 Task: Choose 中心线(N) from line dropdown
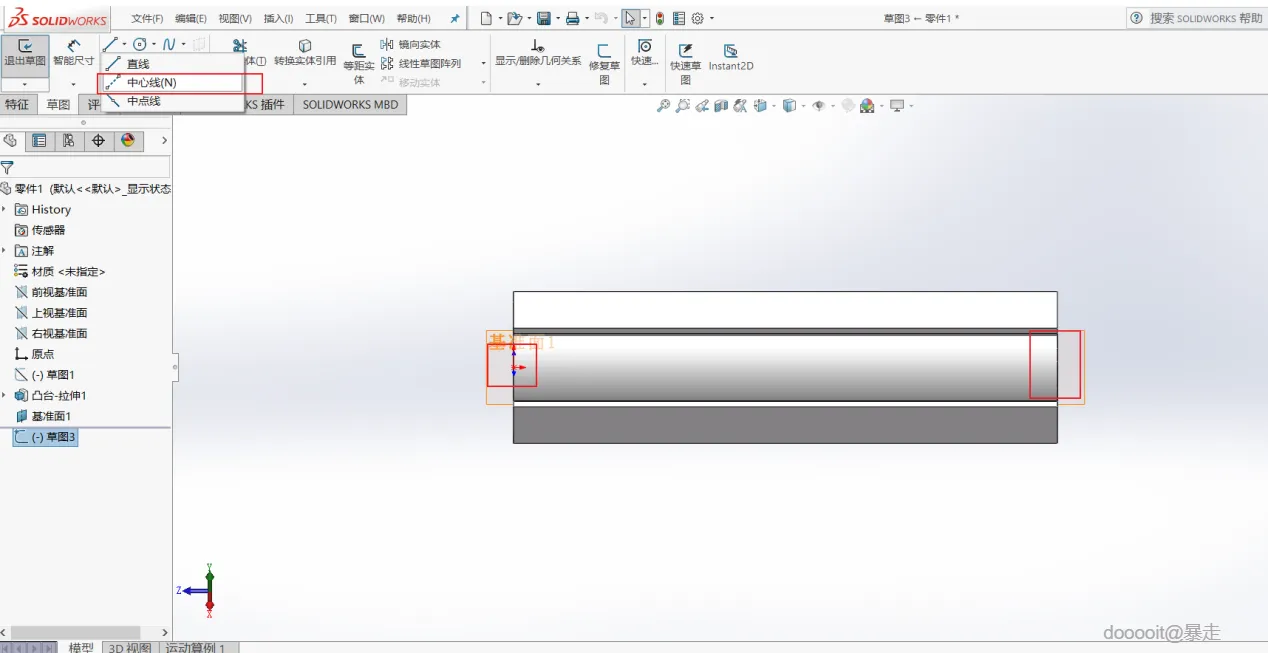172,83
